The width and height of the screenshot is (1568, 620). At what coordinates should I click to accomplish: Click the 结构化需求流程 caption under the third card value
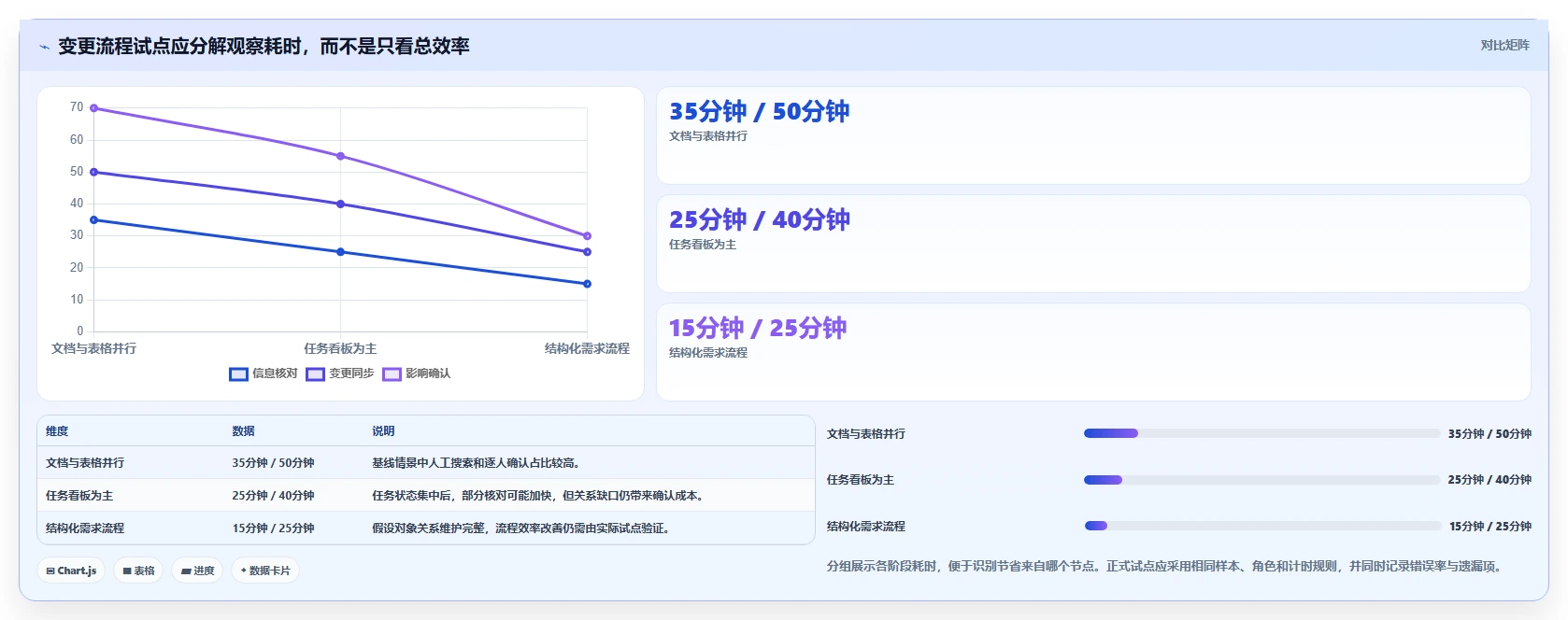(x=708, y=353)
